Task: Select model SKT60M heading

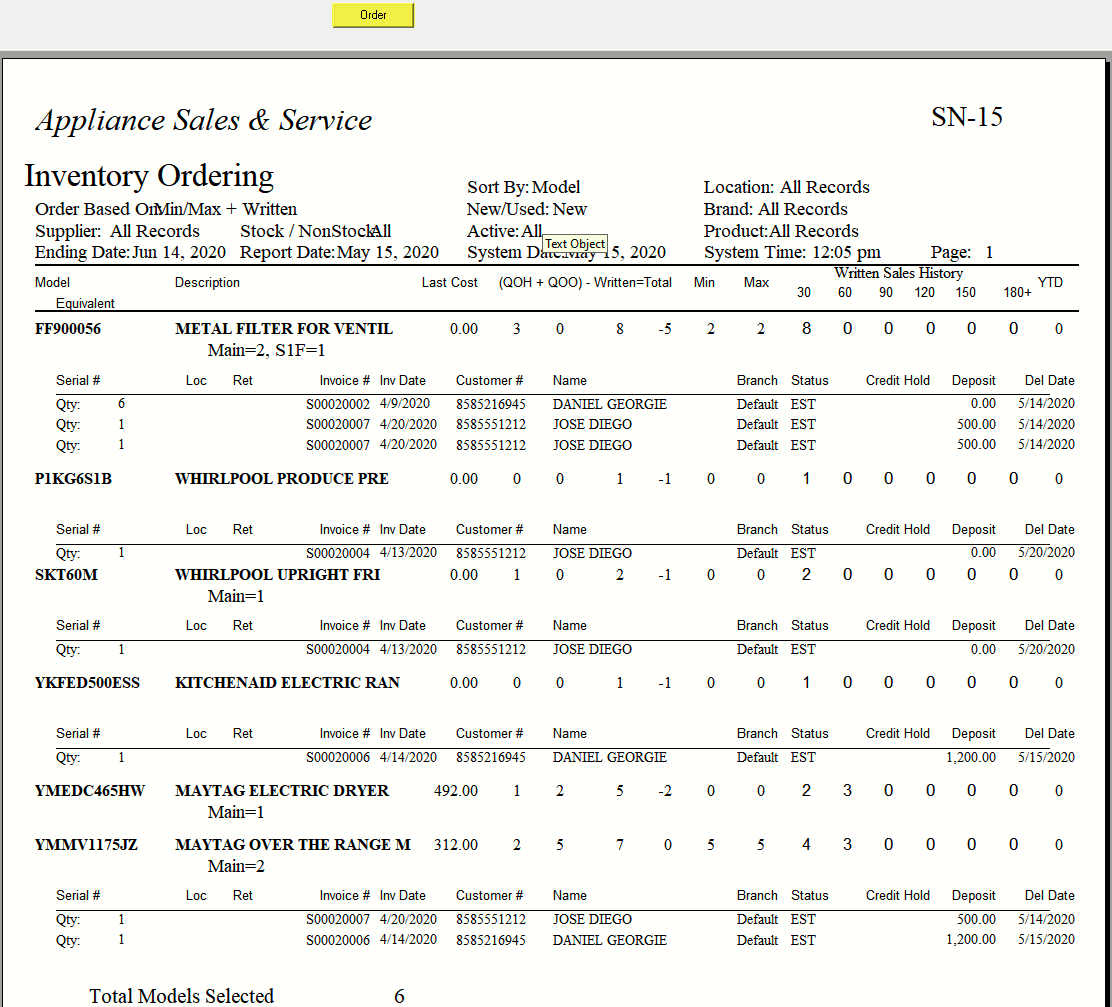Action: (66, 574)
